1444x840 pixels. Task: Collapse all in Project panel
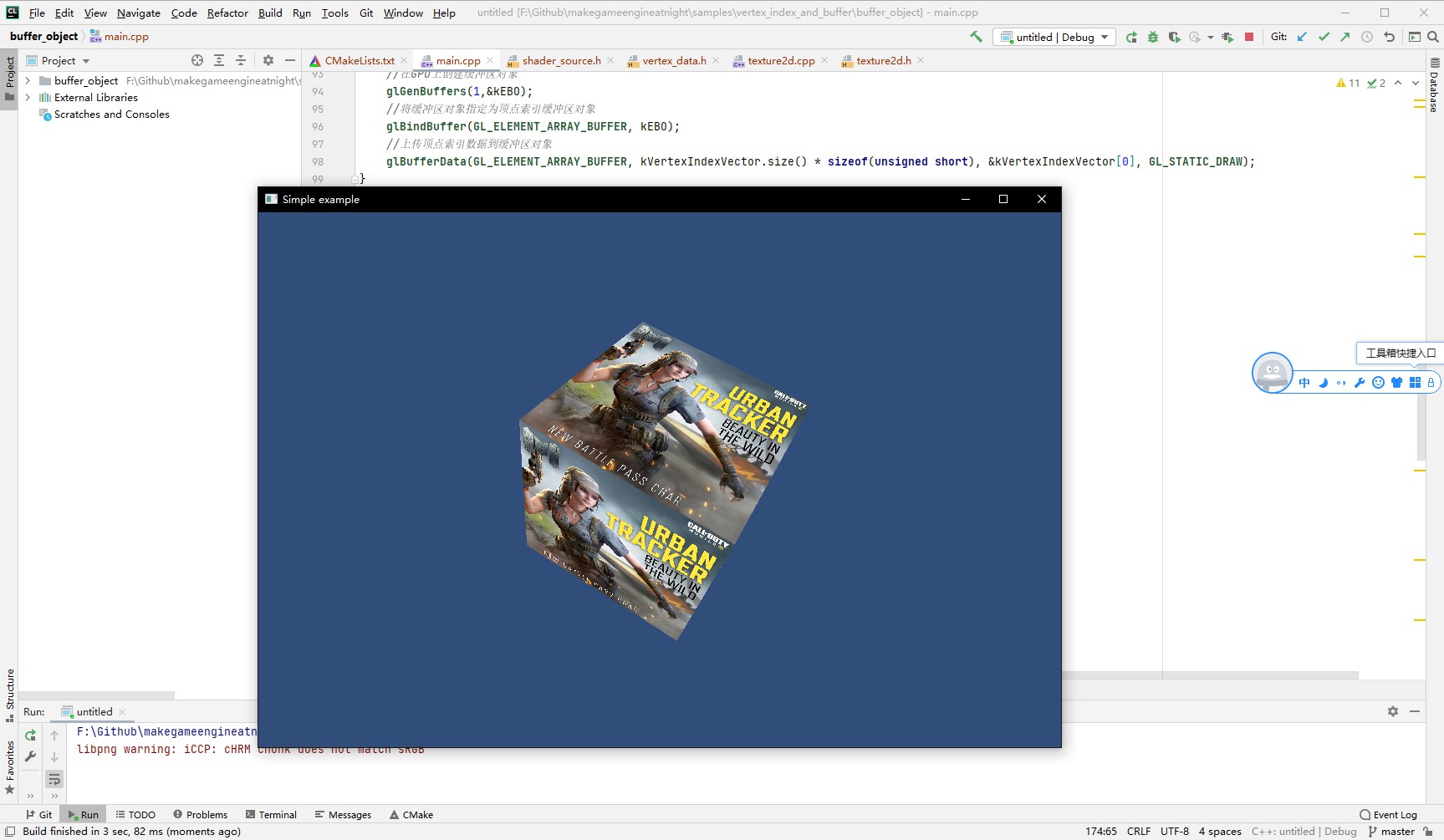click(241, 60)
